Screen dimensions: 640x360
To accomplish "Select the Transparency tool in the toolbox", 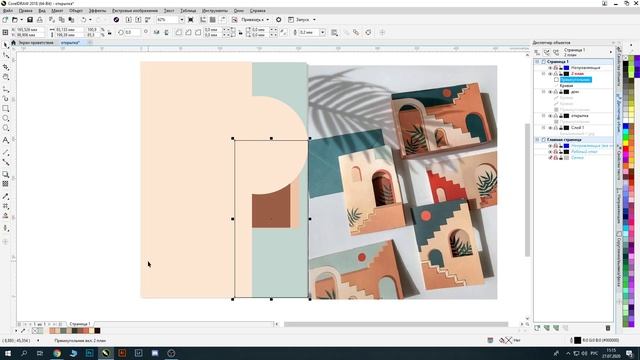I will pyautogui.click(x=6, y=184).
